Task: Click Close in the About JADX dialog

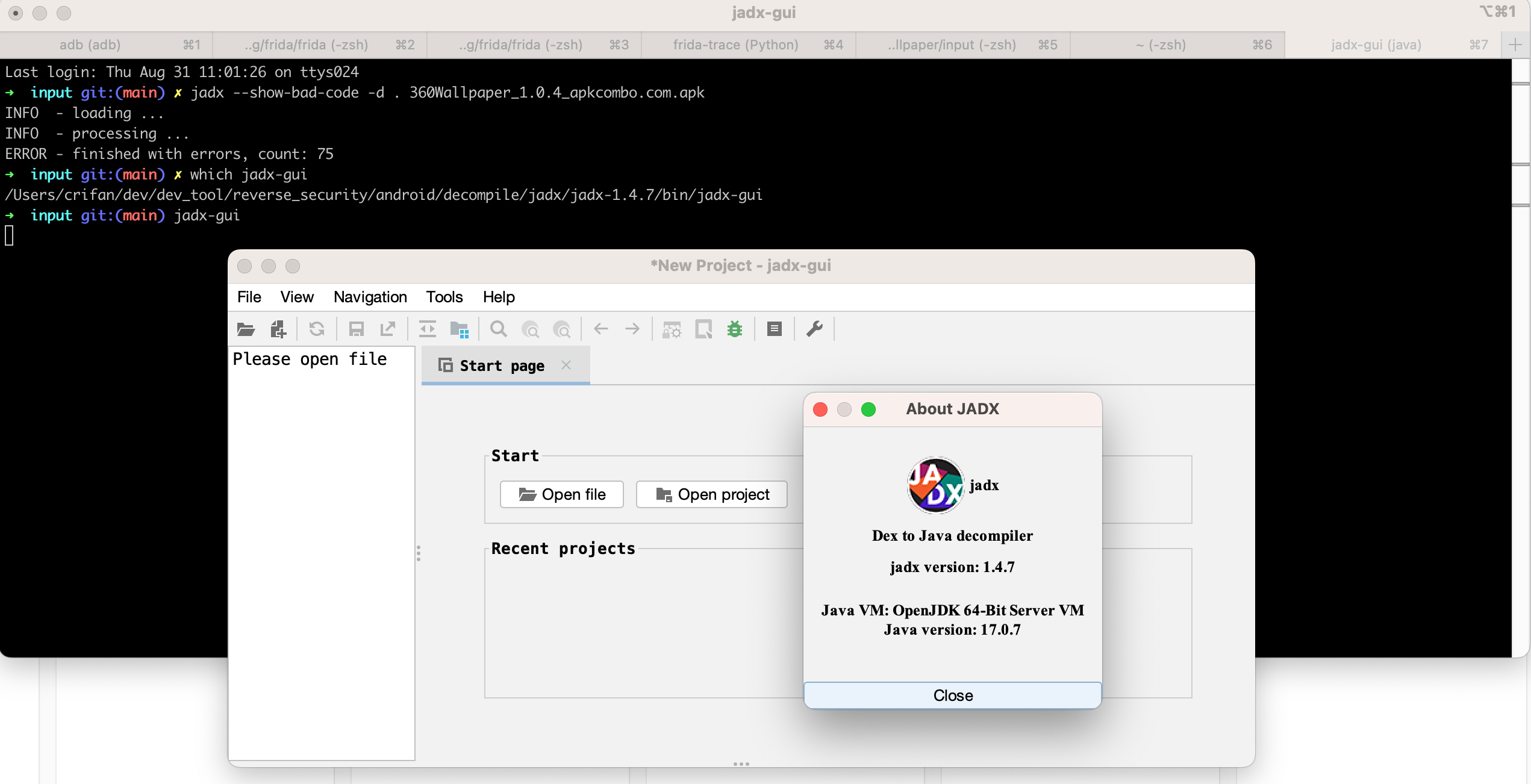Action: [x=953, y=695]
